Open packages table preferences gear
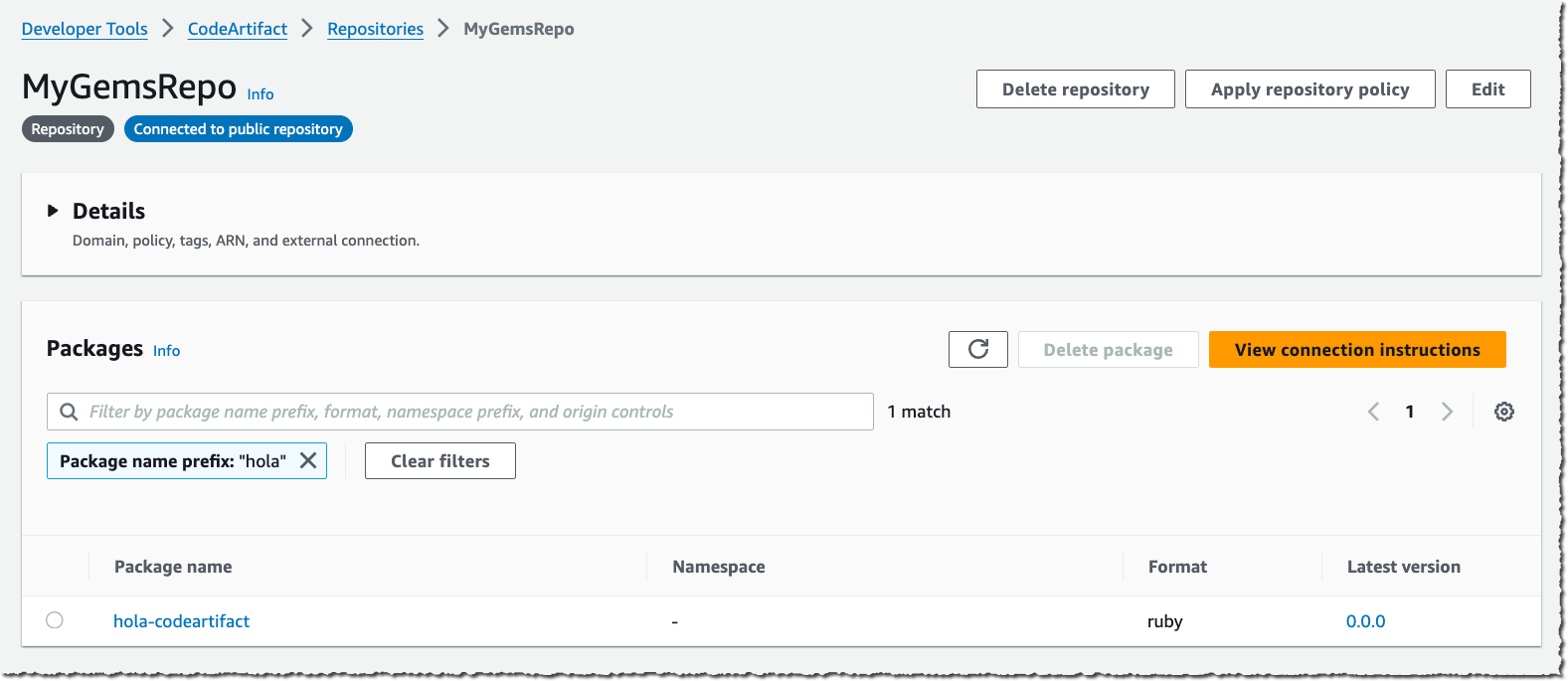Image resolution: width=1568 pixels, height=681 pixels. (x=1504, y=412)
